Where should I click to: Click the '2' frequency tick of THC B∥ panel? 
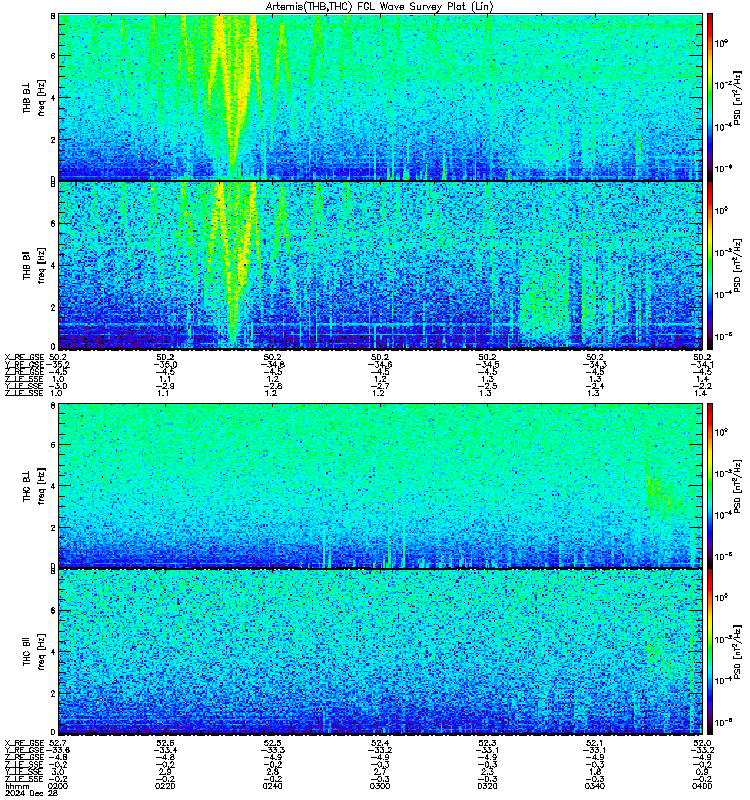coord(53,693)
